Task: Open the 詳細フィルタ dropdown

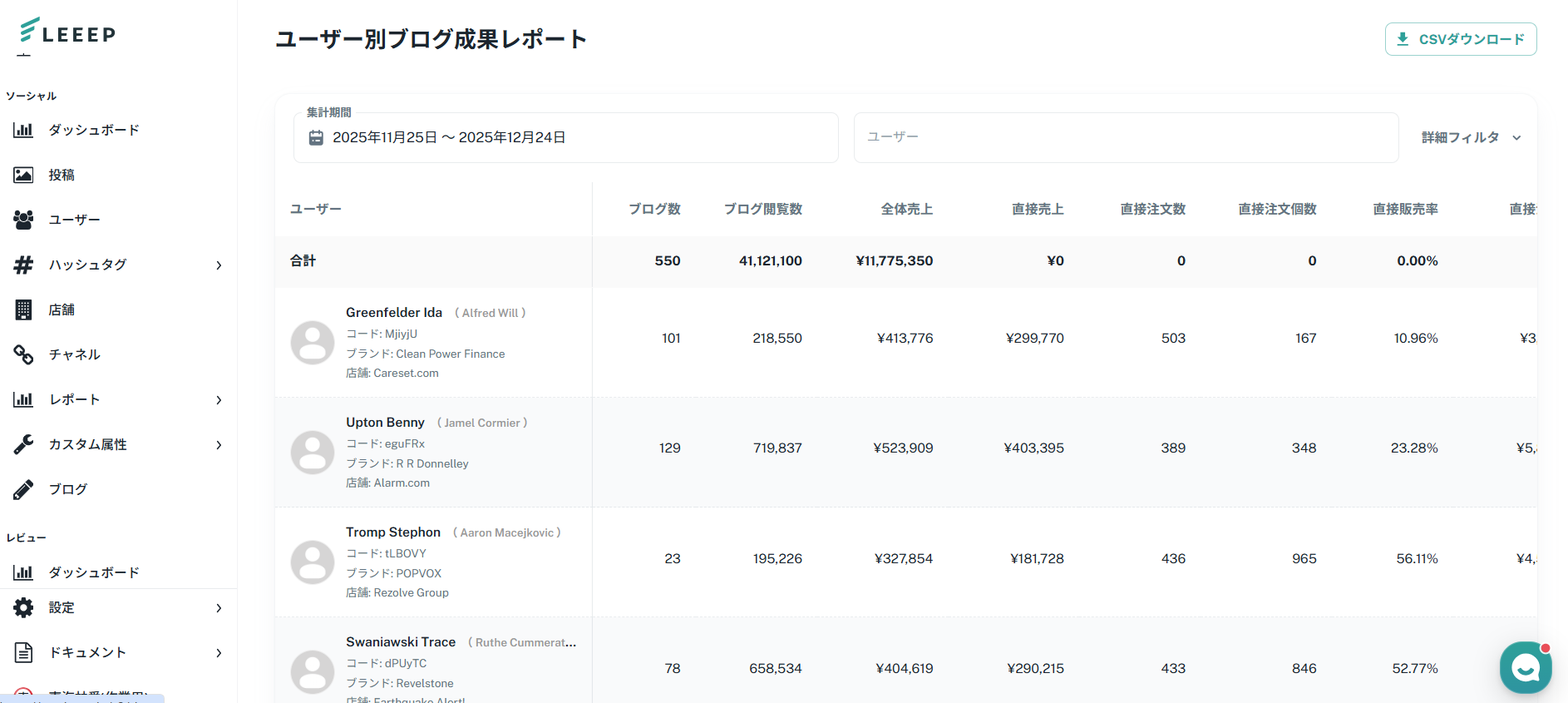Action: click(1471, 138)
